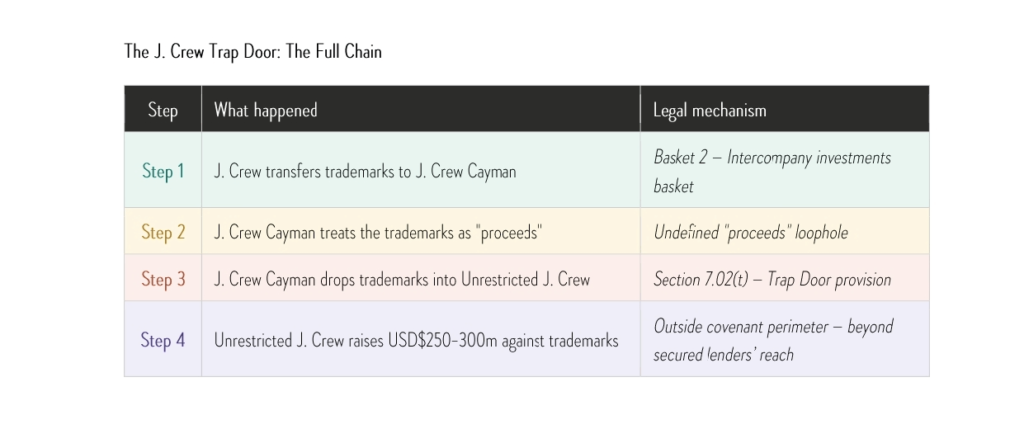1024x434 pixels.
Task: Click 'secured lenders' reach' in the last row
Action: coord(723,354)
